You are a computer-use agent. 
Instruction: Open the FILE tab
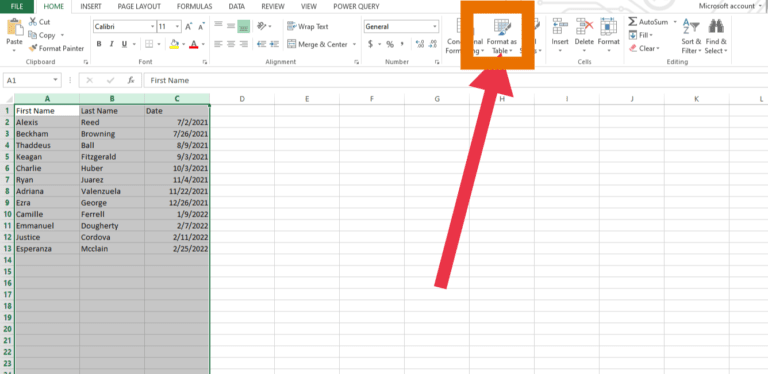tap(17, 6)
